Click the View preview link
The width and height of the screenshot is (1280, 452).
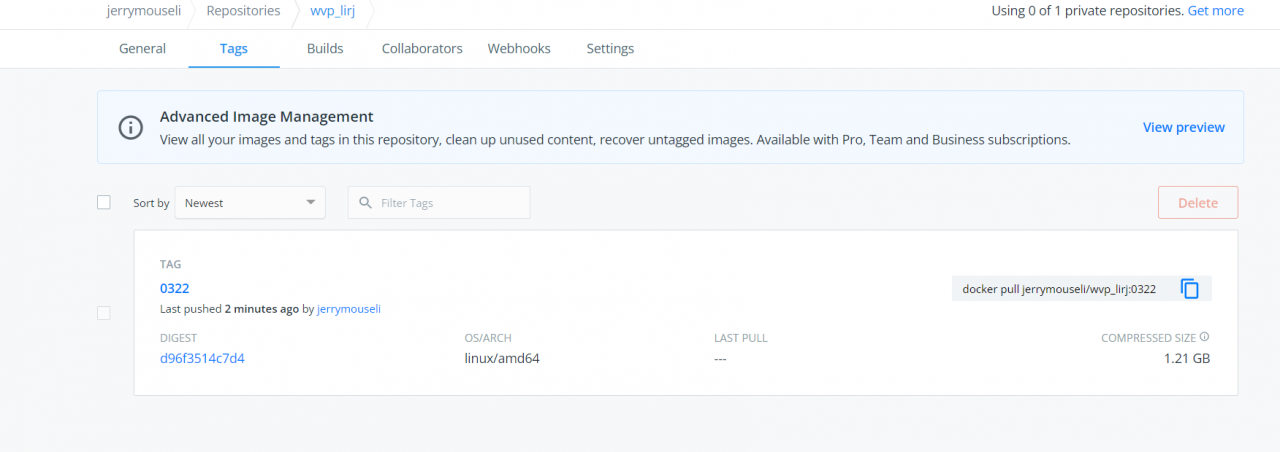(1183, 127)
